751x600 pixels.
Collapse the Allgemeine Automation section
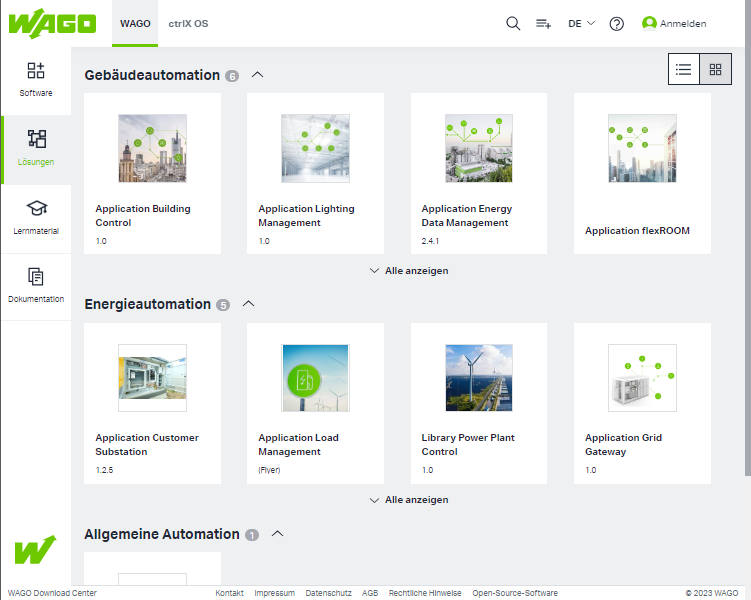[278, 533]
